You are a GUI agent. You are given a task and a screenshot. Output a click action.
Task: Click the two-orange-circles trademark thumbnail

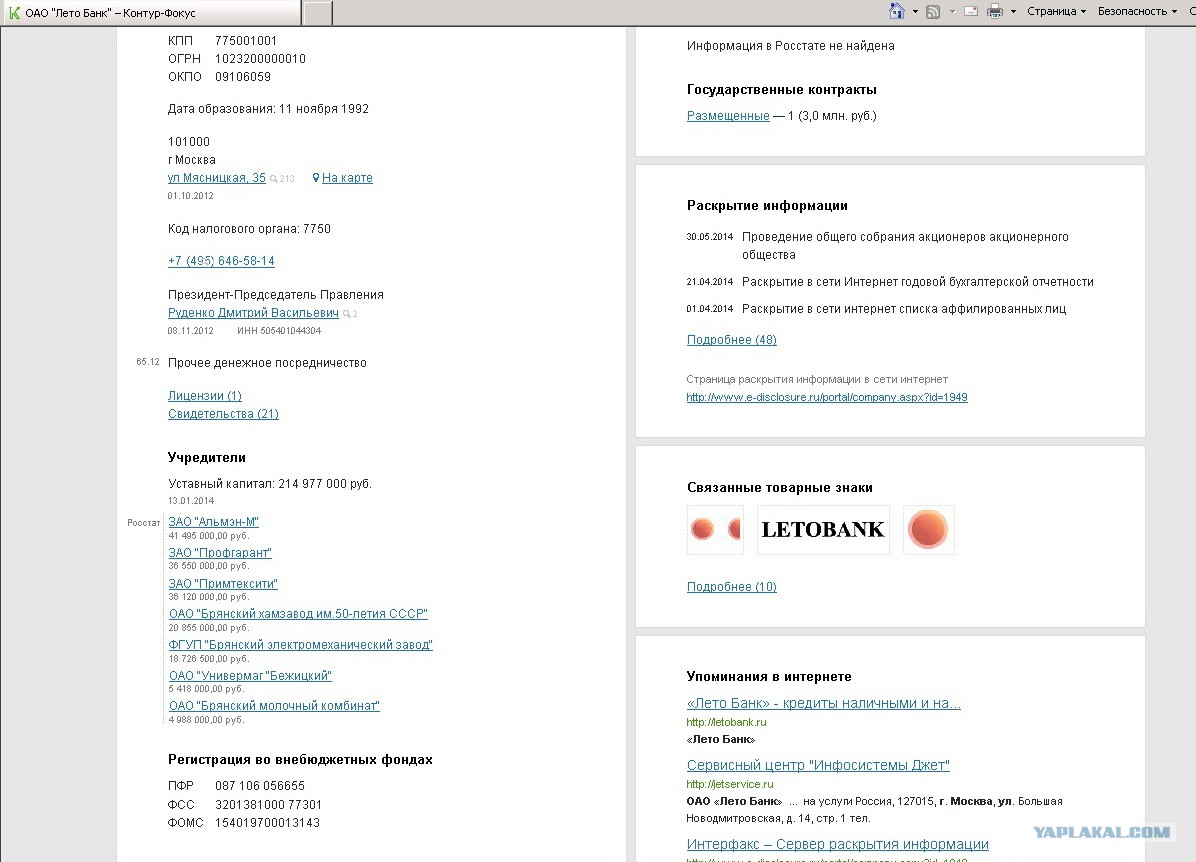tap(715, 529)
